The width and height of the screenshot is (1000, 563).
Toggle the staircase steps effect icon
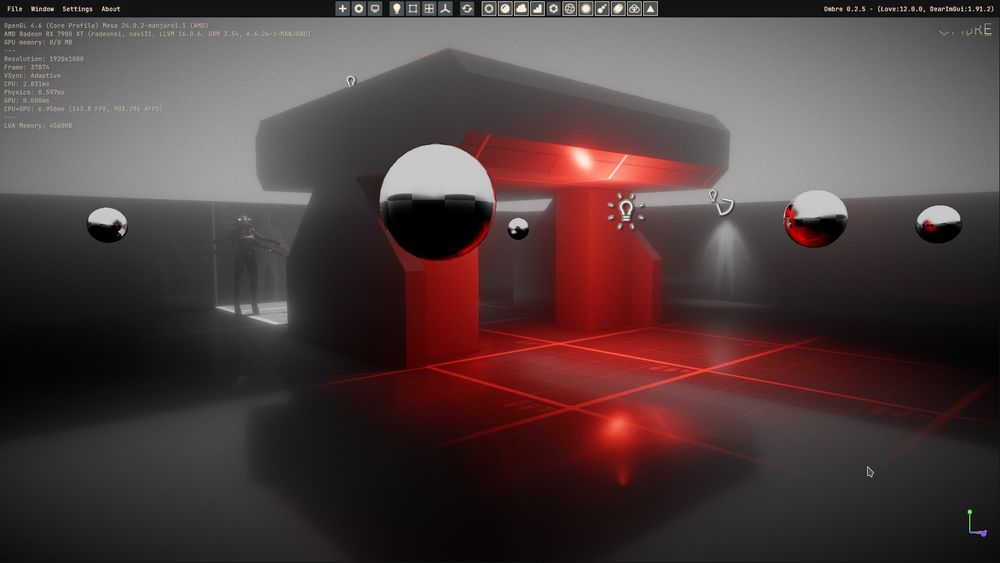(538, 8)
